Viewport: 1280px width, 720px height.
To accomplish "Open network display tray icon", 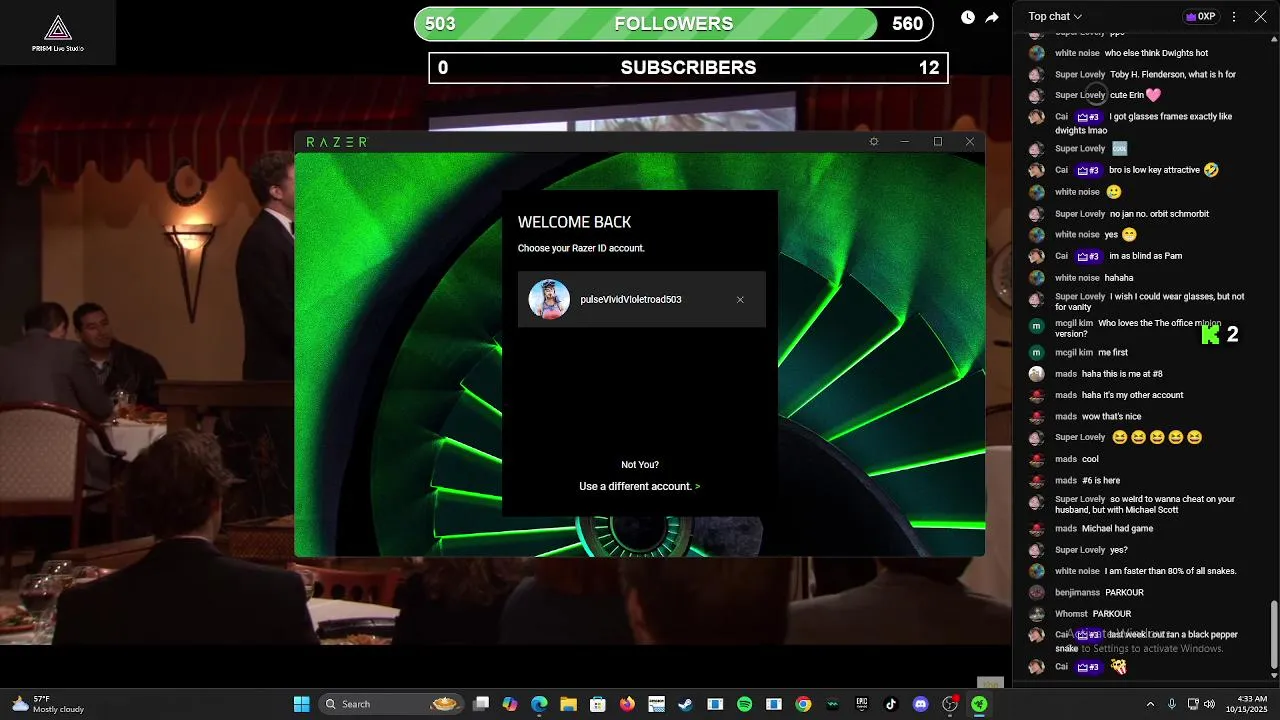I will click(1193, 704).
